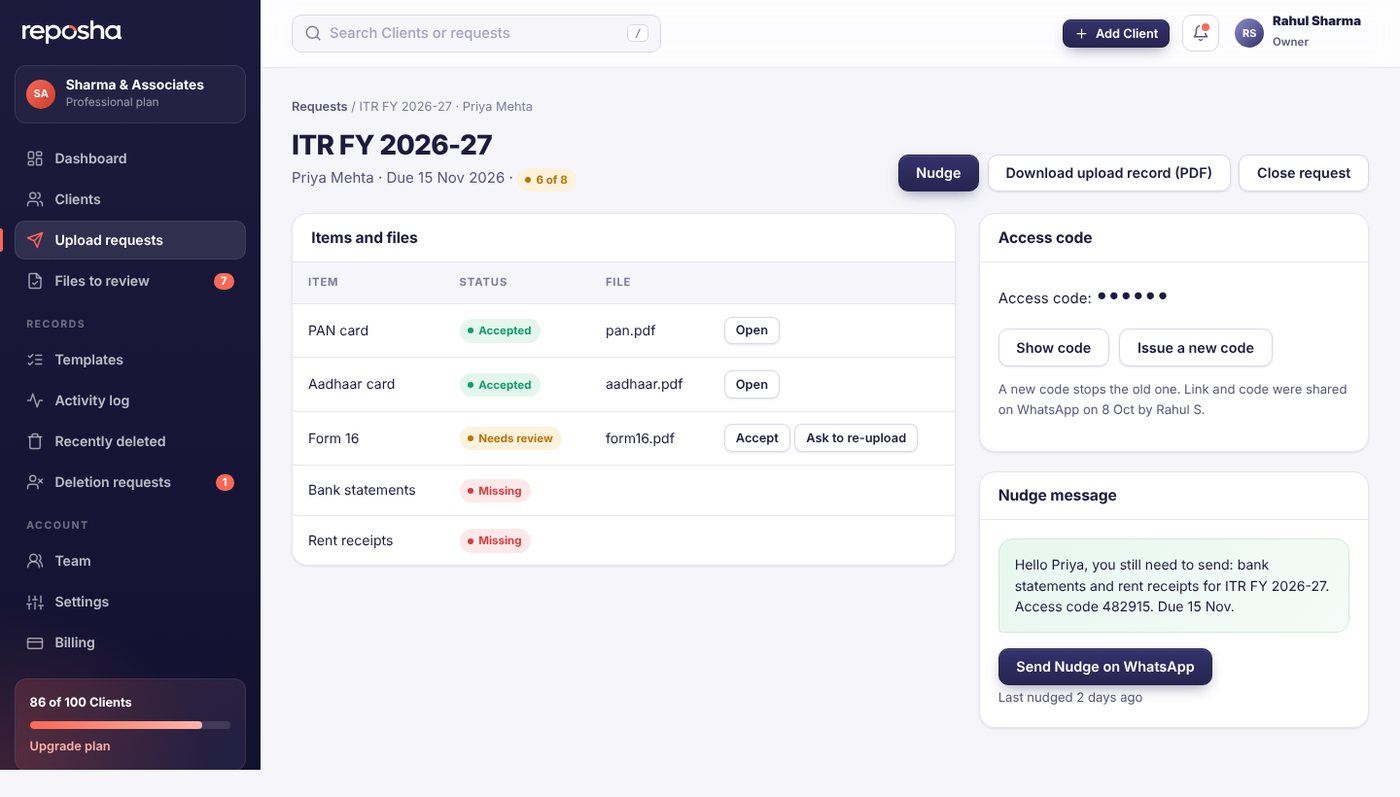1400x797 pixels.
Task: Select the Upload requests paper-plane icon
Action: tap(35, 240)
